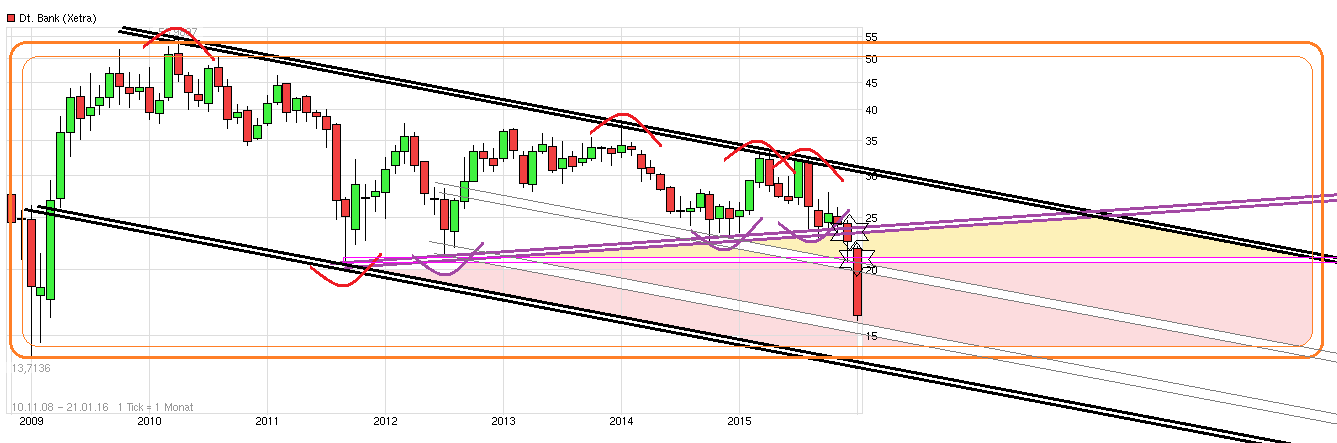1337x443 pixels.
Task: Click the 15 price axis label
Action: point(871,336)
